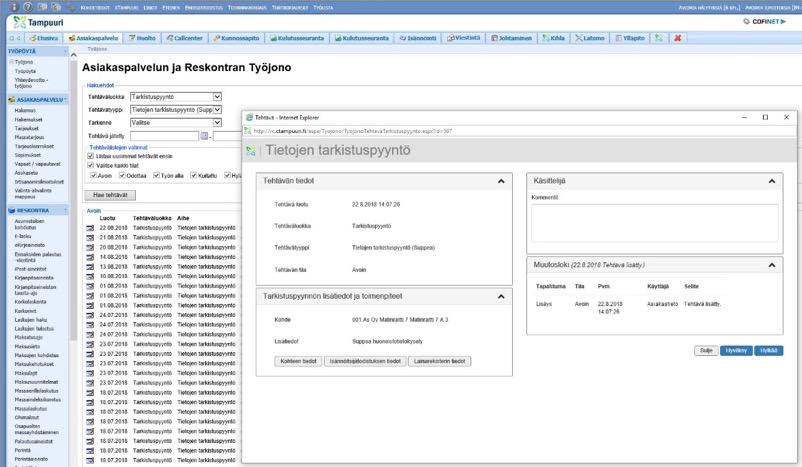
Task: Open task row dated 21.08.2018 icon
Action: (90, 238)
